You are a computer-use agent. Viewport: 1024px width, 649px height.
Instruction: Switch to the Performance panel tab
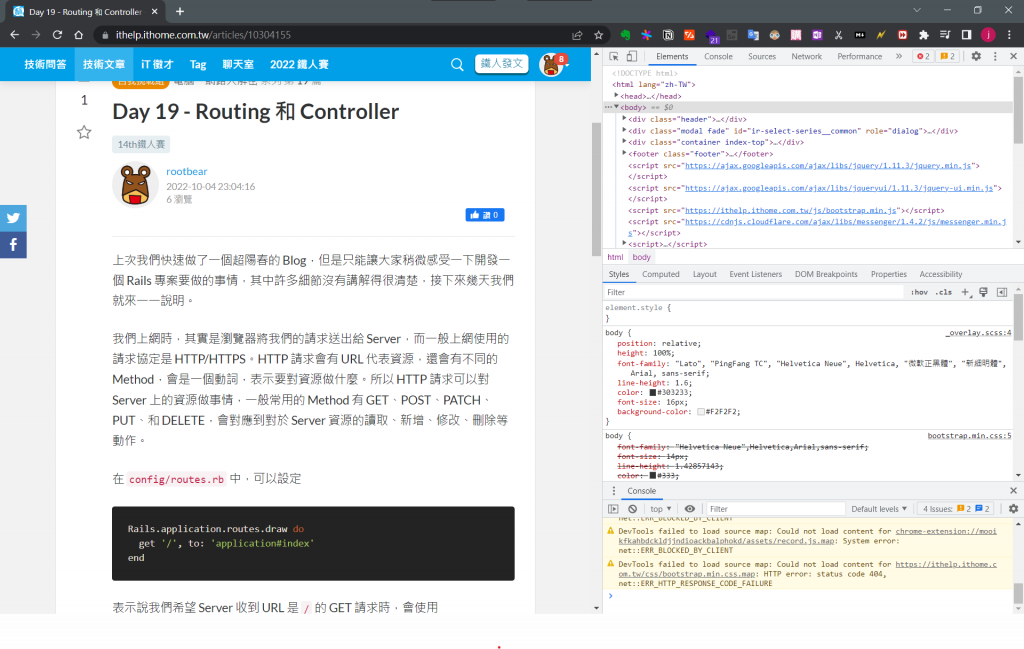[x=859, y=57]
